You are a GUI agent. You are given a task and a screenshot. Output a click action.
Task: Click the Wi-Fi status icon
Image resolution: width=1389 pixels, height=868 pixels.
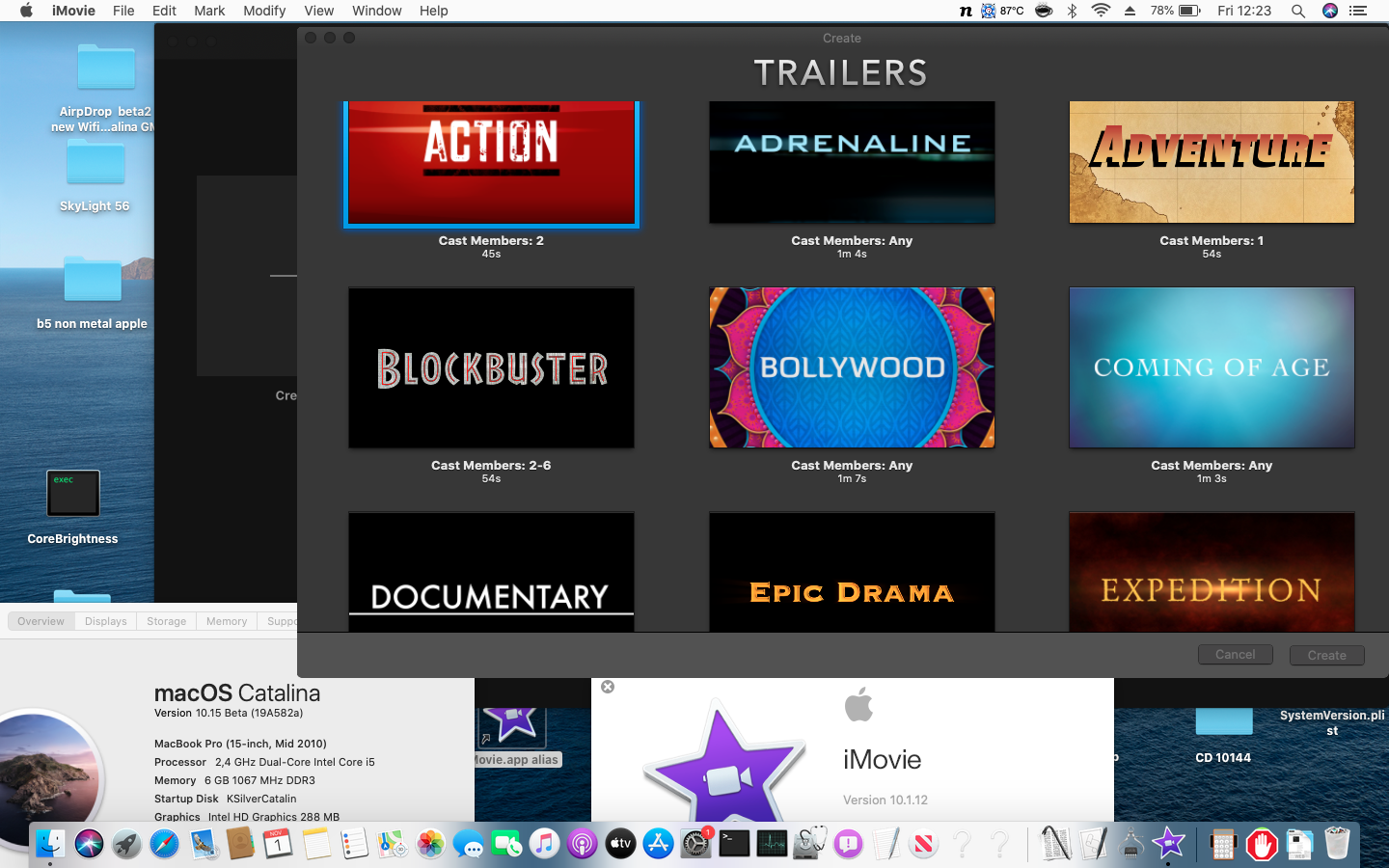click(x=1101, y=11)
